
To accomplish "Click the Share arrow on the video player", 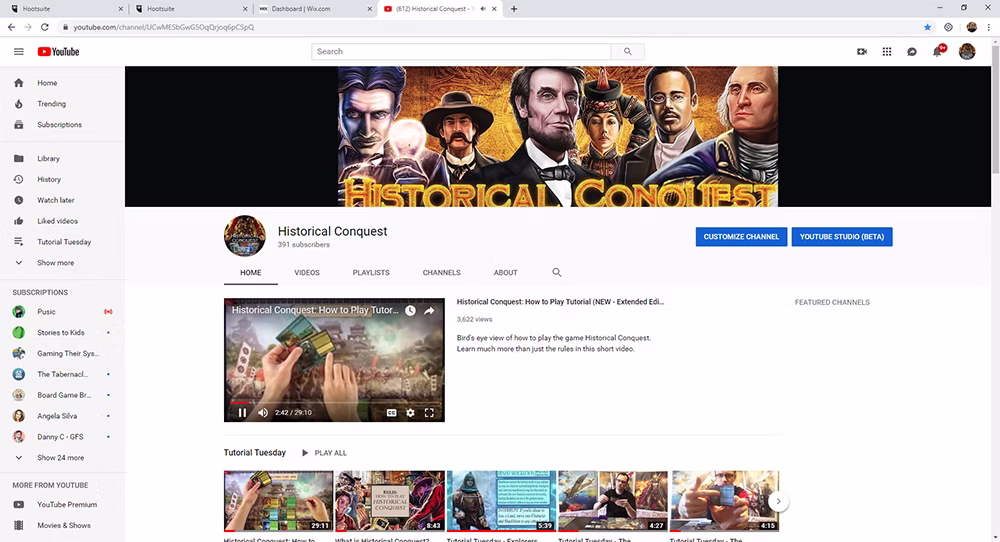I will pyautogui.click(x=429, y=311).
